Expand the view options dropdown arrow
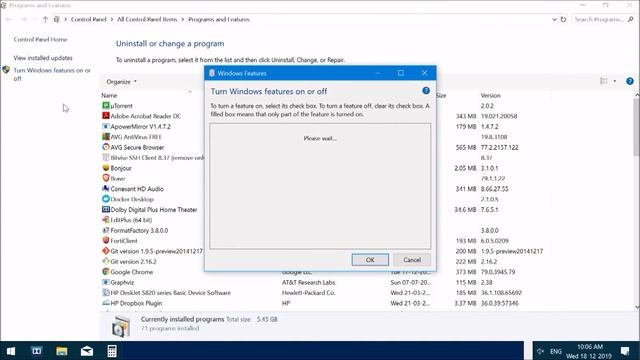 (615, 81)
